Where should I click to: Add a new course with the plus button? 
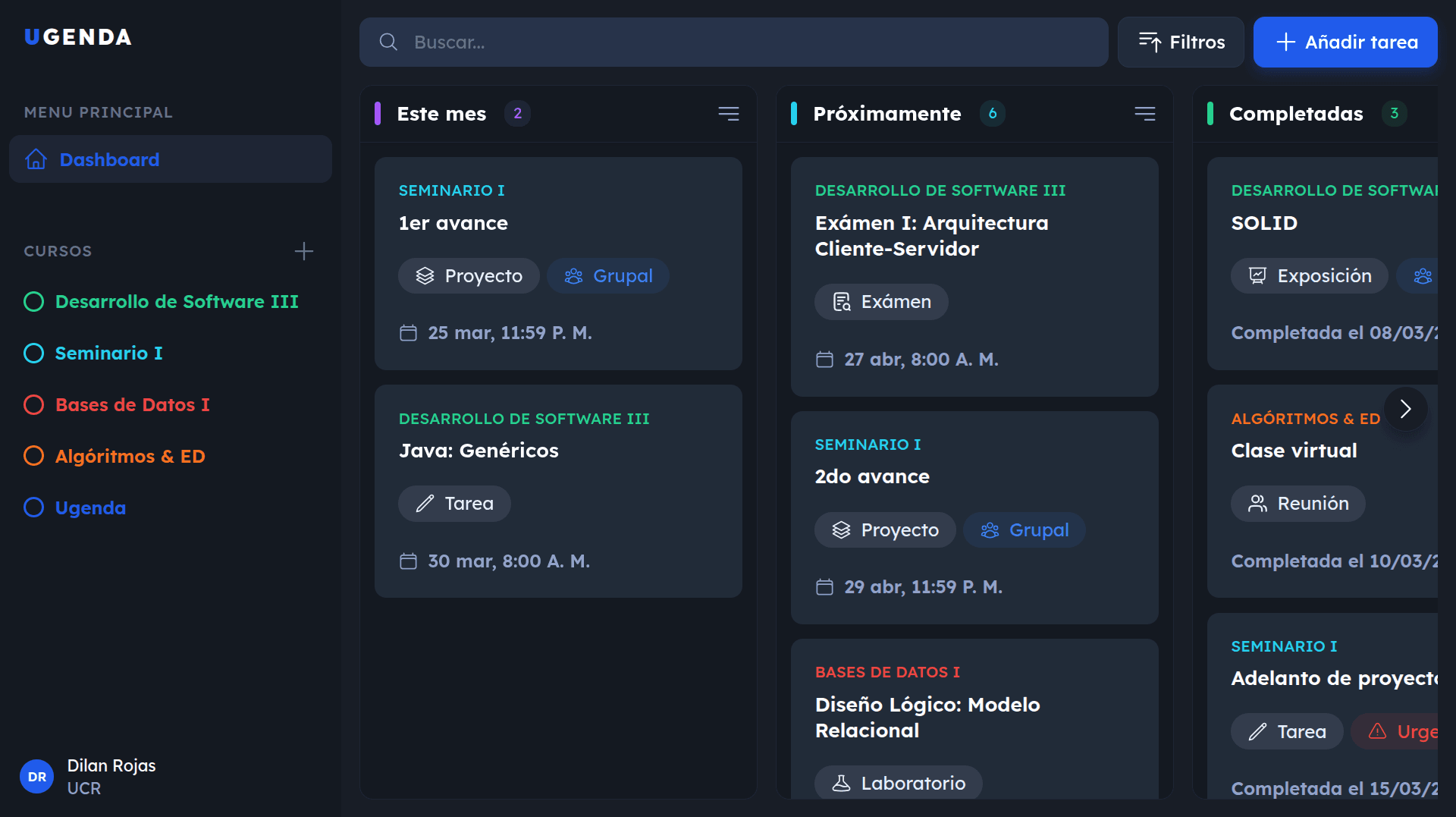(303, 251)
